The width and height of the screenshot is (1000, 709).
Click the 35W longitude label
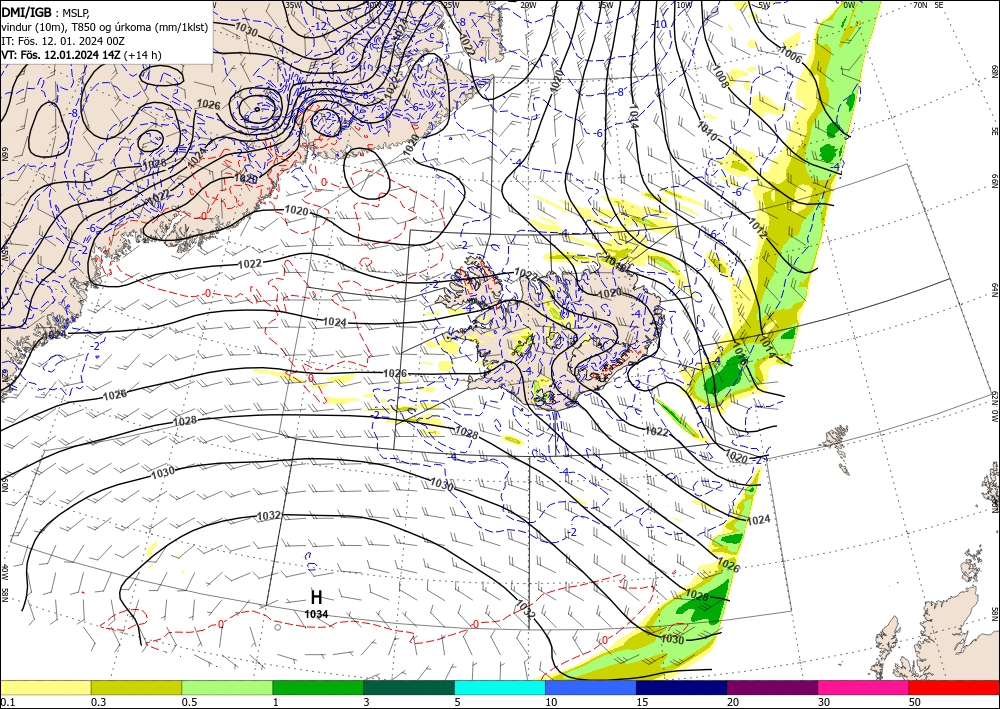point(293,5)
